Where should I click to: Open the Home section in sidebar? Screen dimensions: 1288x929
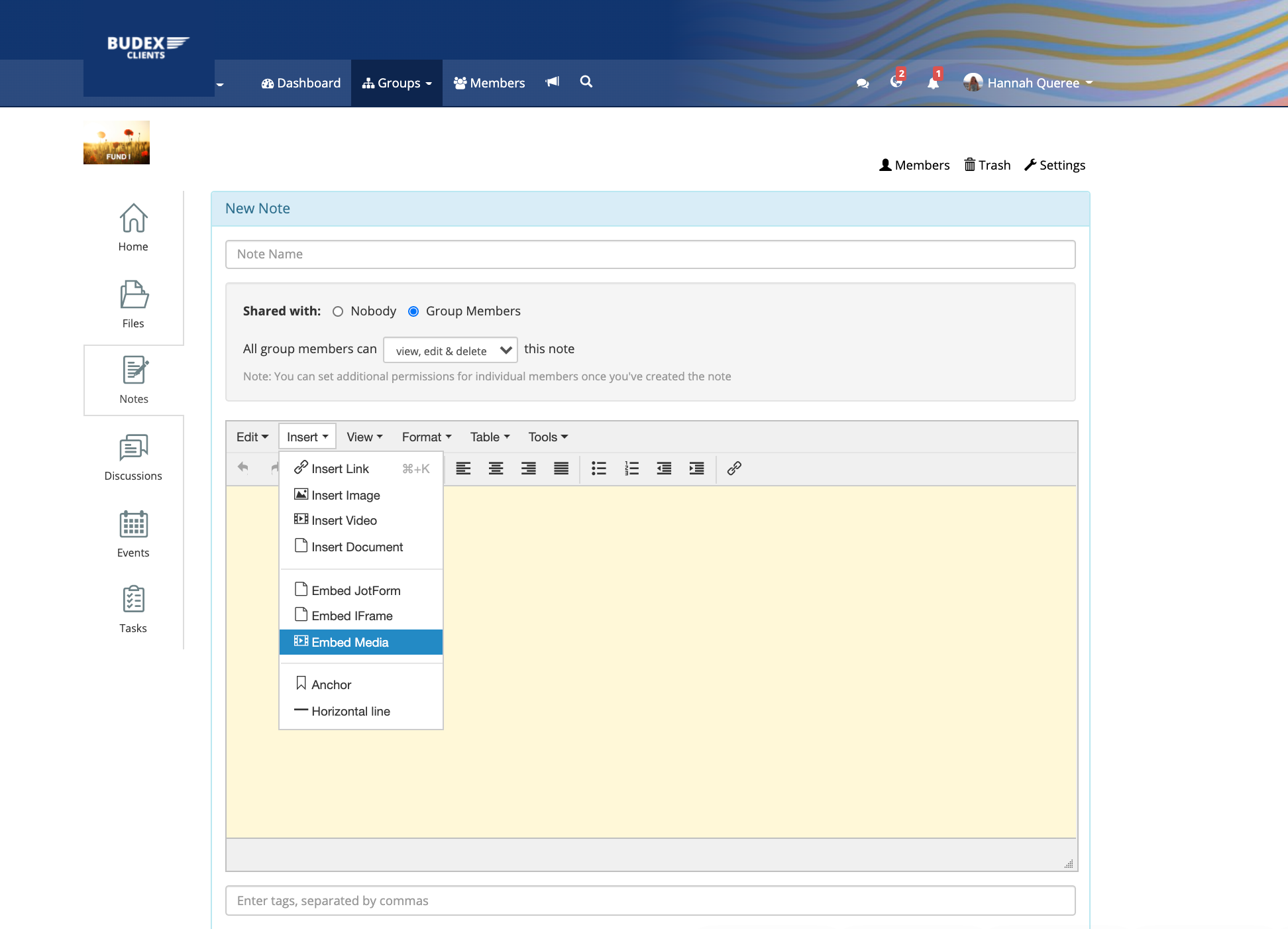133,228
